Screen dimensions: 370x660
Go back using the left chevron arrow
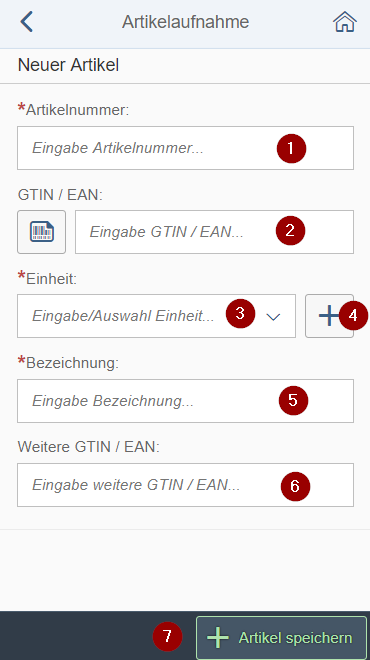27,22
